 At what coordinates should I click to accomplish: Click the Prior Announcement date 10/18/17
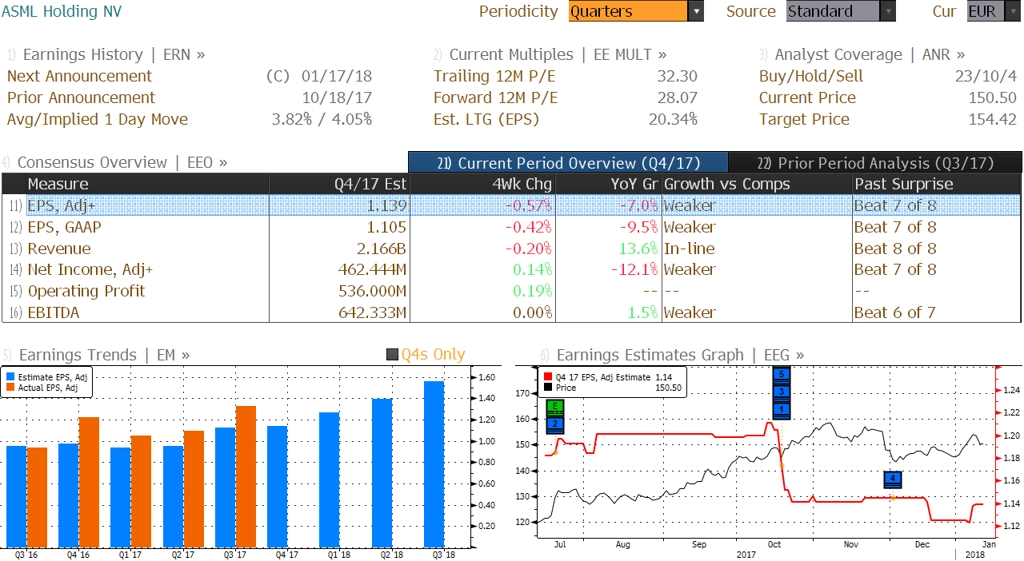(x=336, y=98)
